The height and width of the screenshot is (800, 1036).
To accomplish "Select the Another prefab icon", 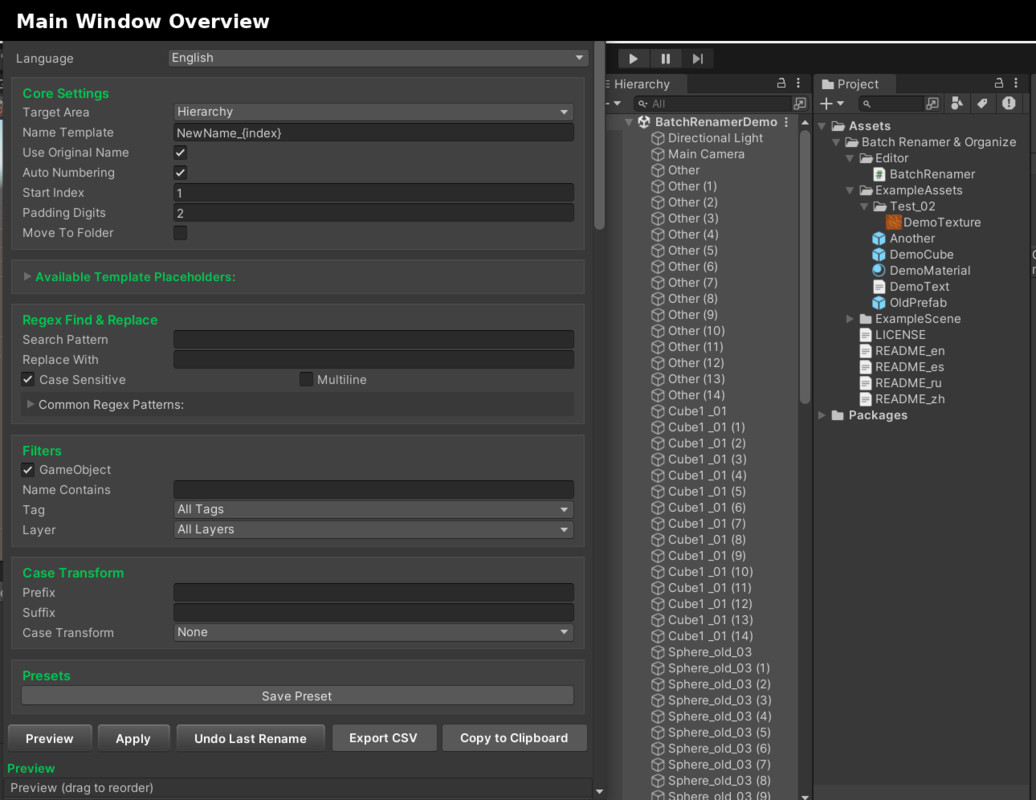I will pyautogui.click(x=879, y=238).
